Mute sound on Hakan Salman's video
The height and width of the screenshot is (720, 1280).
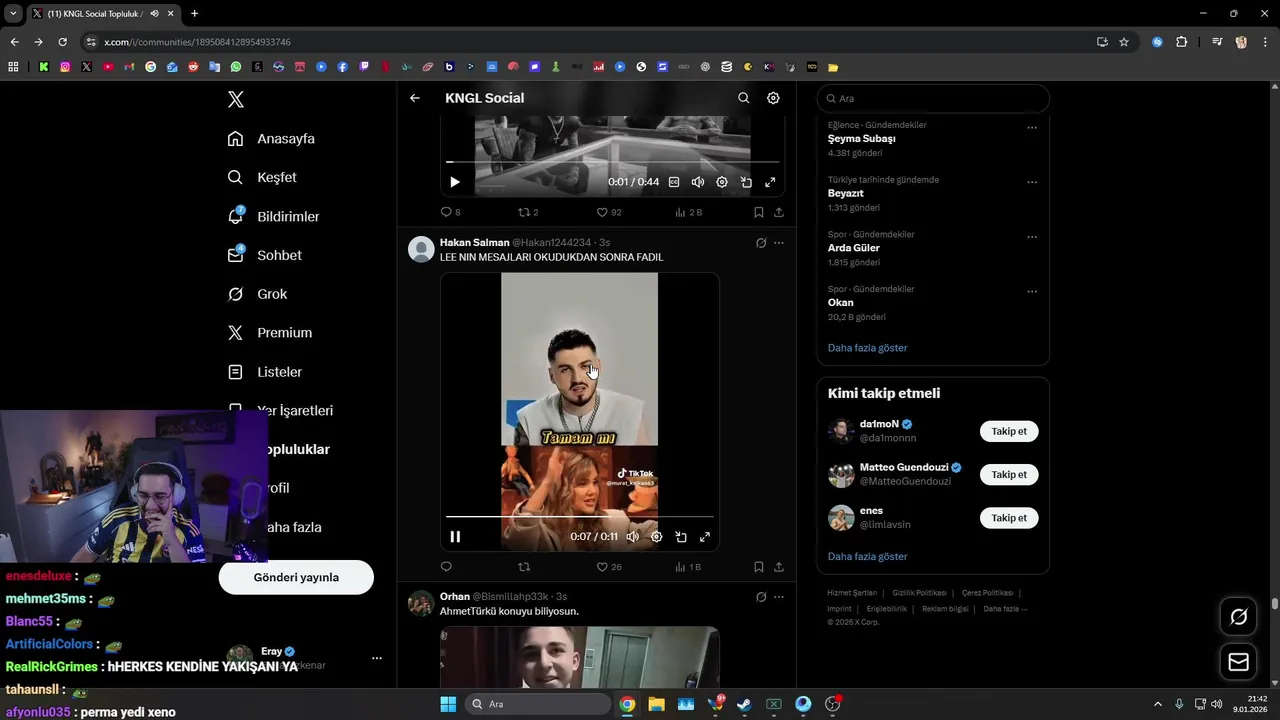click(633, 537)
